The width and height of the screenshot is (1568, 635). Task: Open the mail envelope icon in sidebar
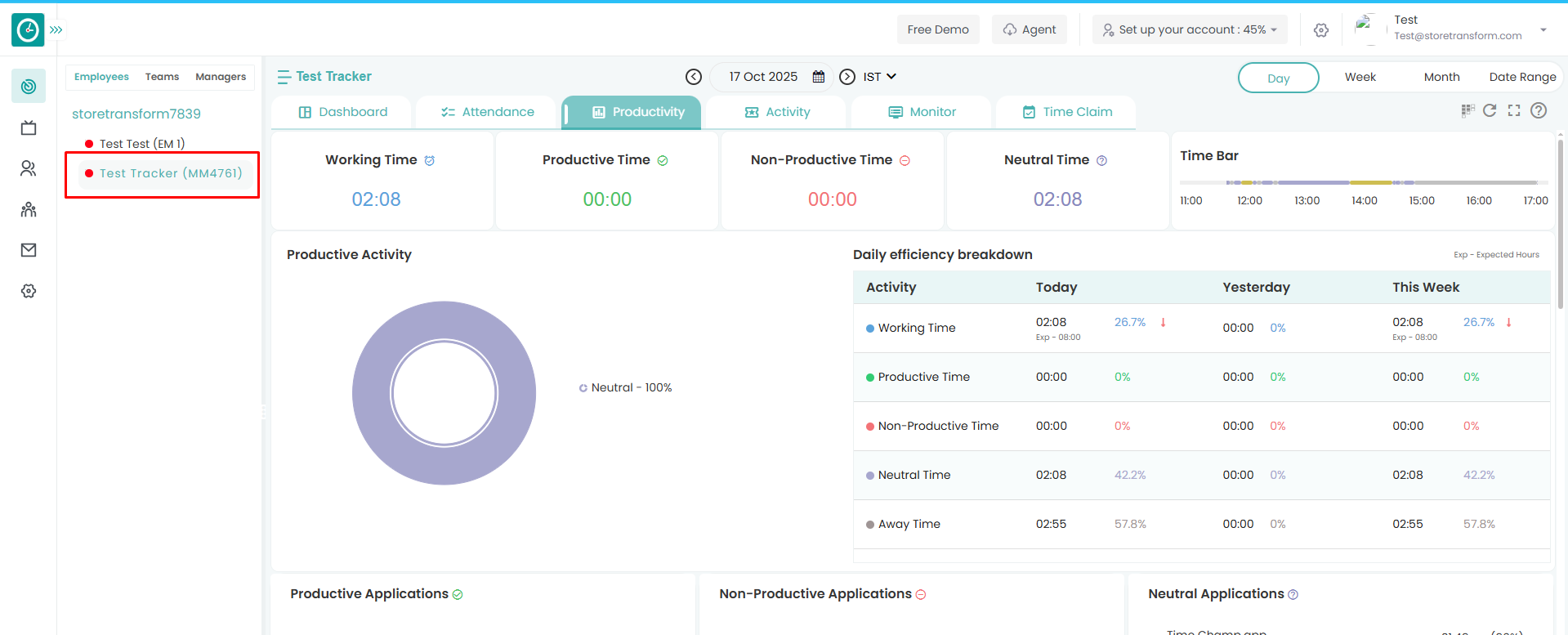29,250
